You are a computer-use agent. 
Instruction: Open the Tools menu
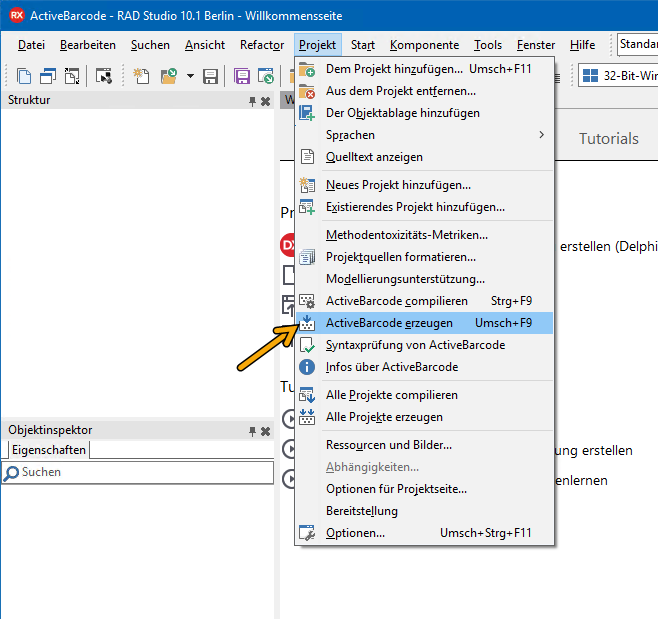point(488,45)
